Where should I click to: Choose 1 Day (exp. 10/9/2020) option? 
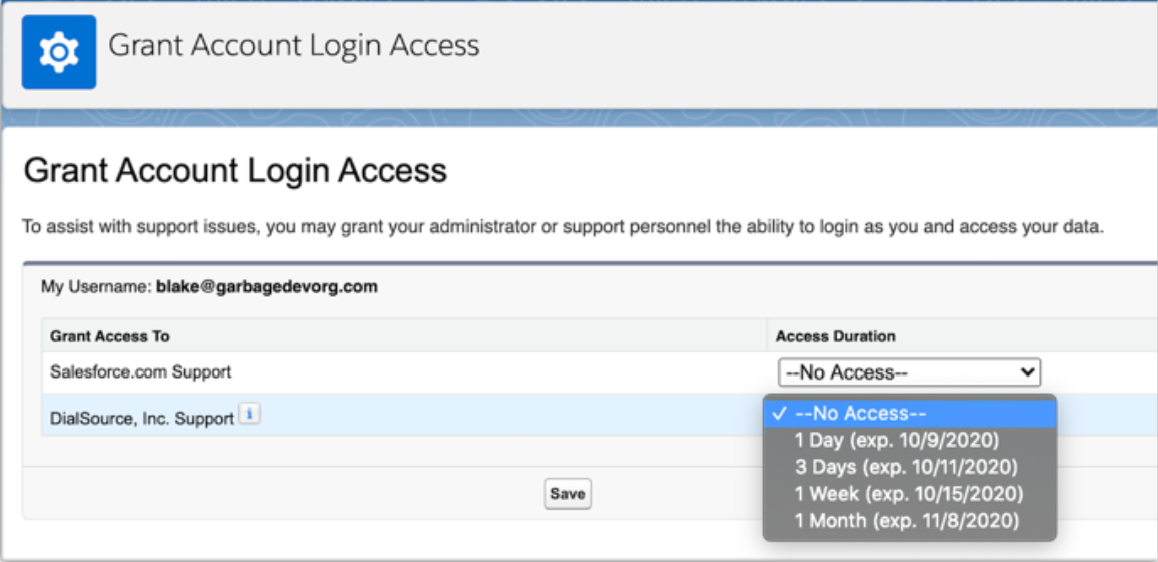tap(896, 441)
